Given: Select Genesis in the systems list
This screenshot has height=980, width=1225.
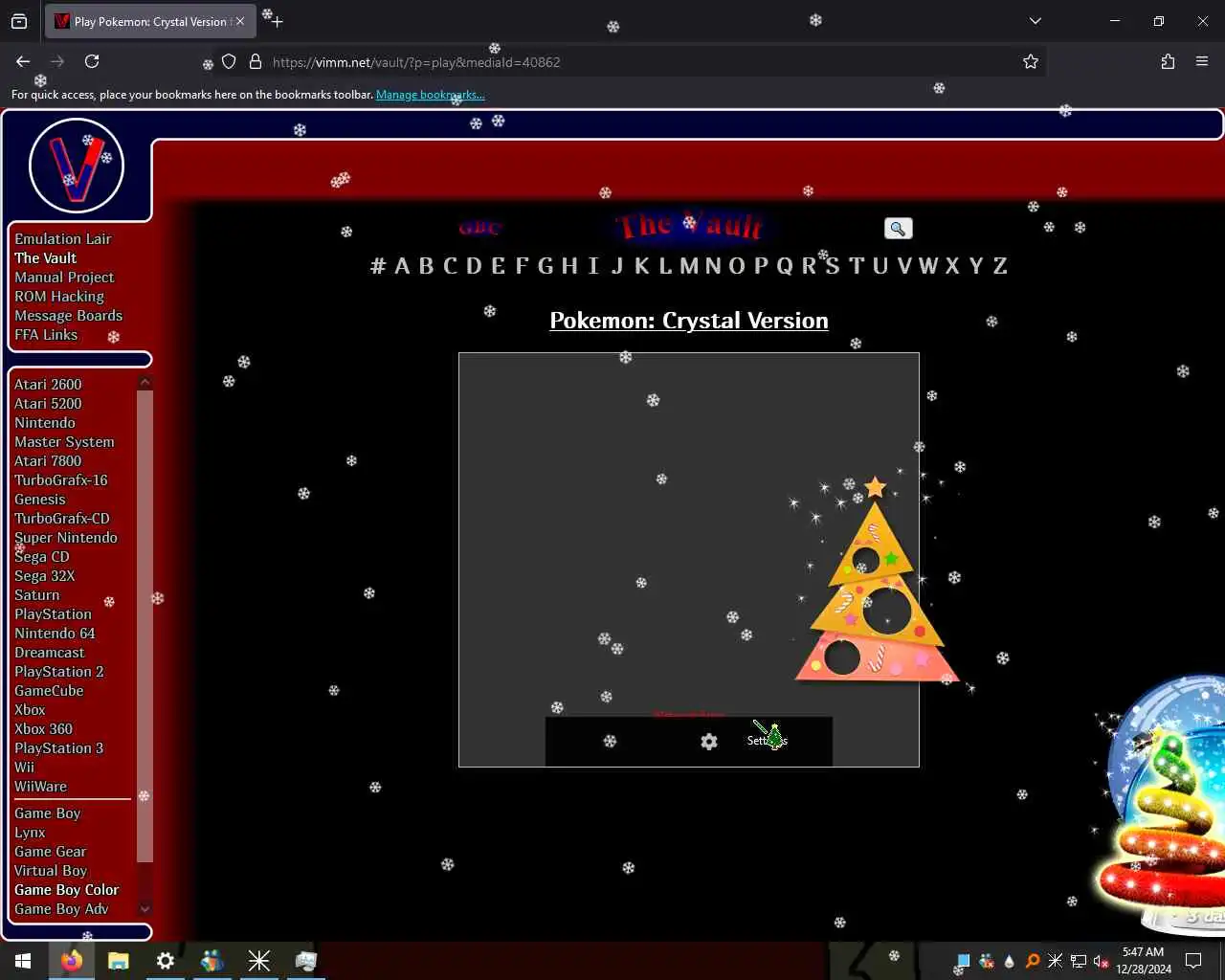Looking at the screenshot, I should coord(40,500).
